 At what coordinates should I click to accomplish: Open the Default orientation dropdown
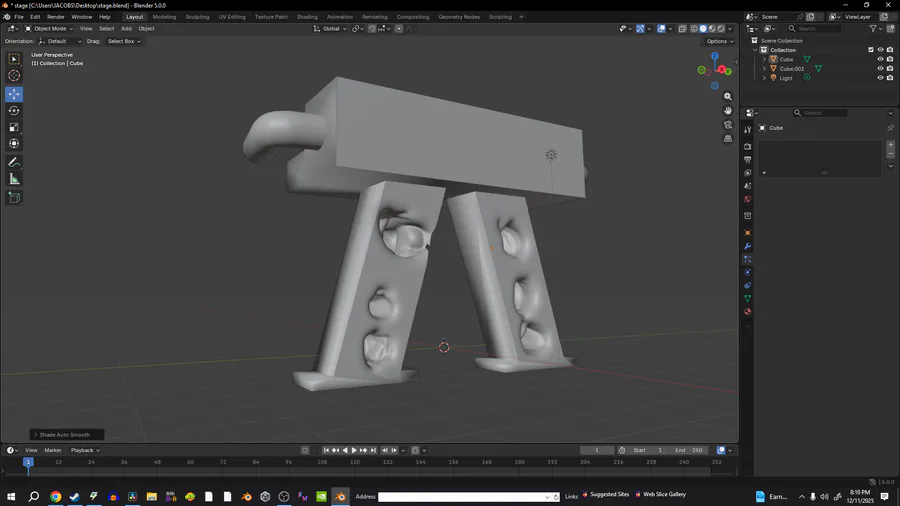click(60, 41)
